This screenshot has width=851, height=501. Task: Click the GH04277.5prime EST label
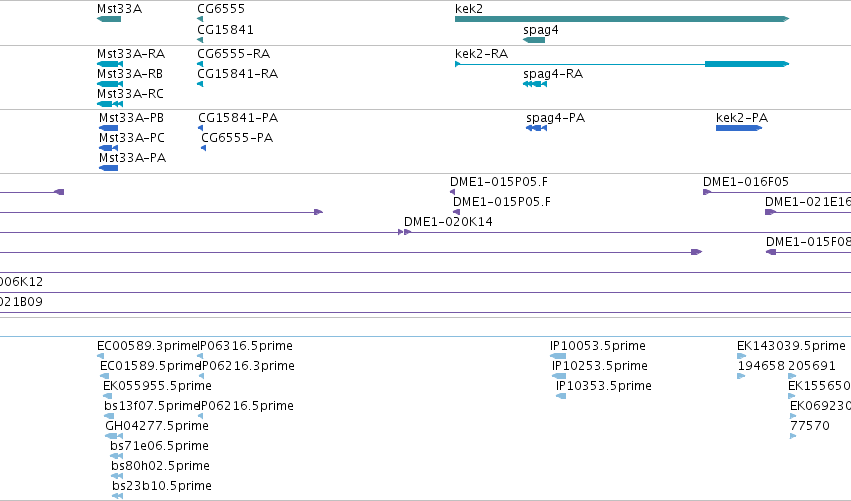(x=157, y=426)
